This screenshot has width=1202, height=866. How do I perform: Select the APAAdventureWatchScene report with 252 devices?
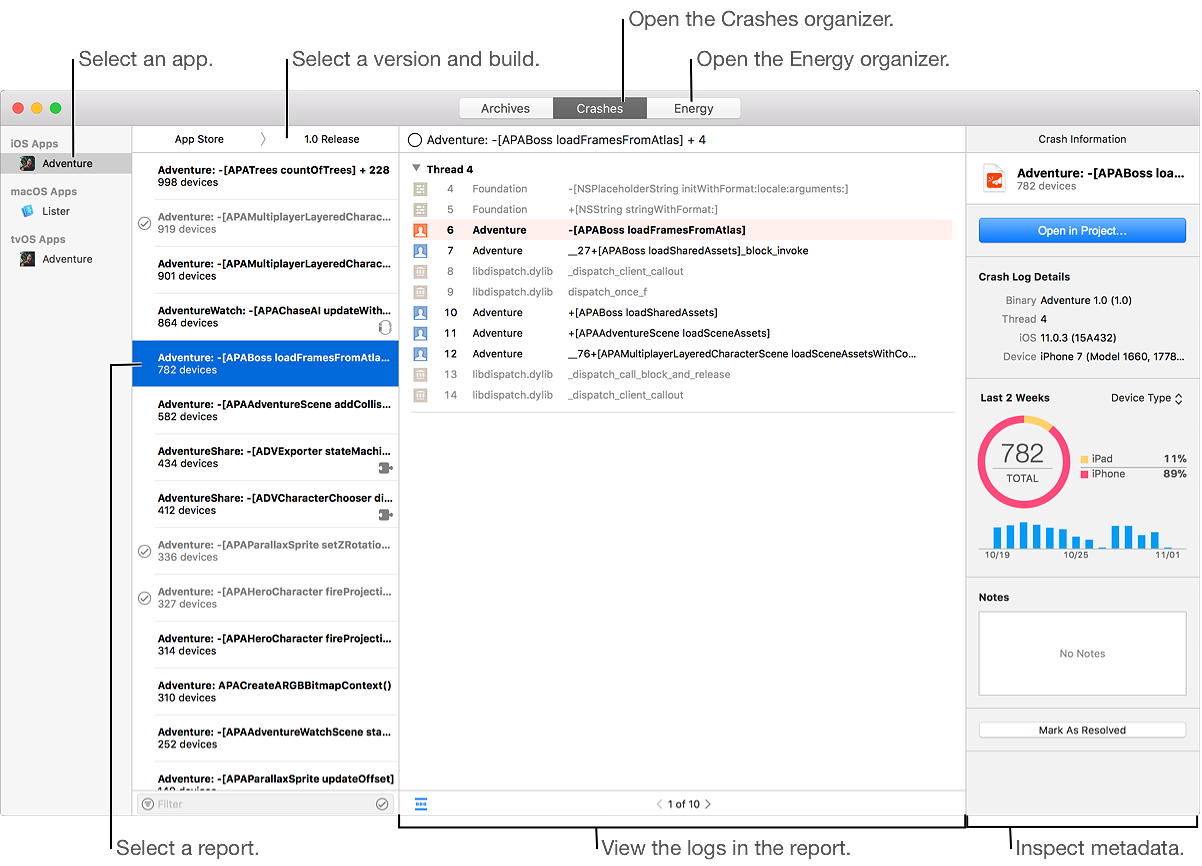pos(265,738)
